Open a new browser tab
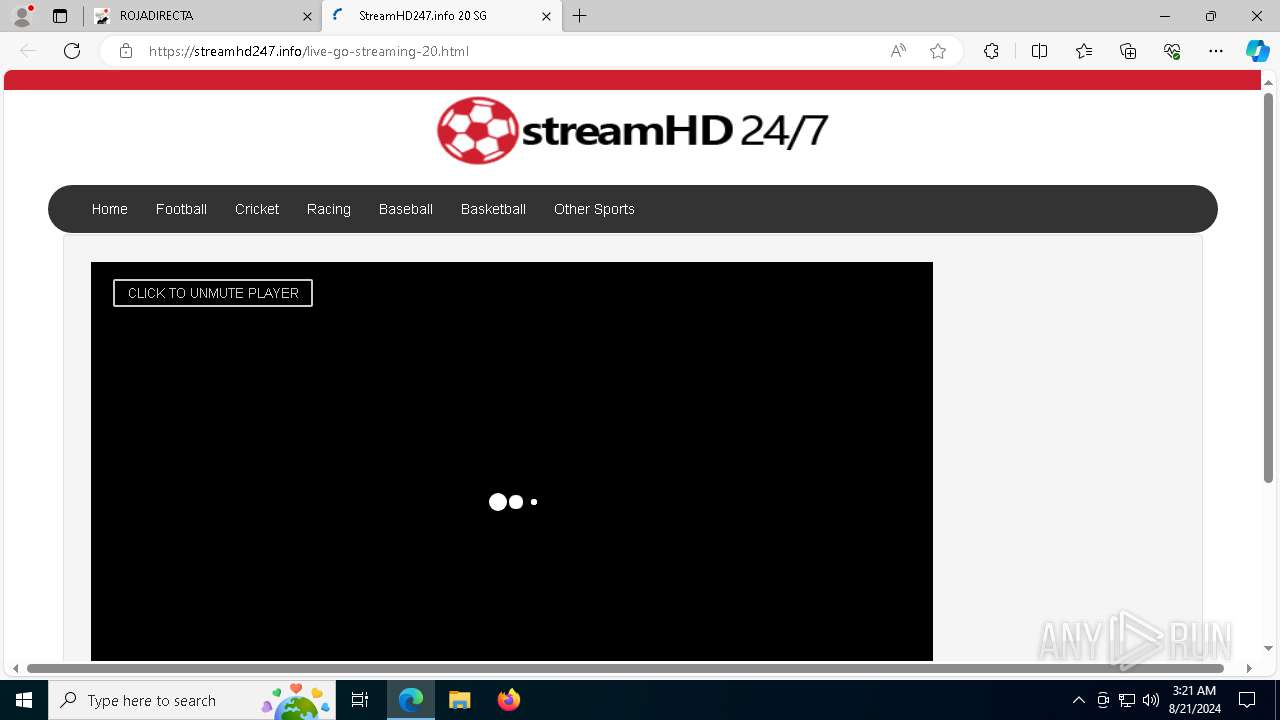 pos(580,16)
